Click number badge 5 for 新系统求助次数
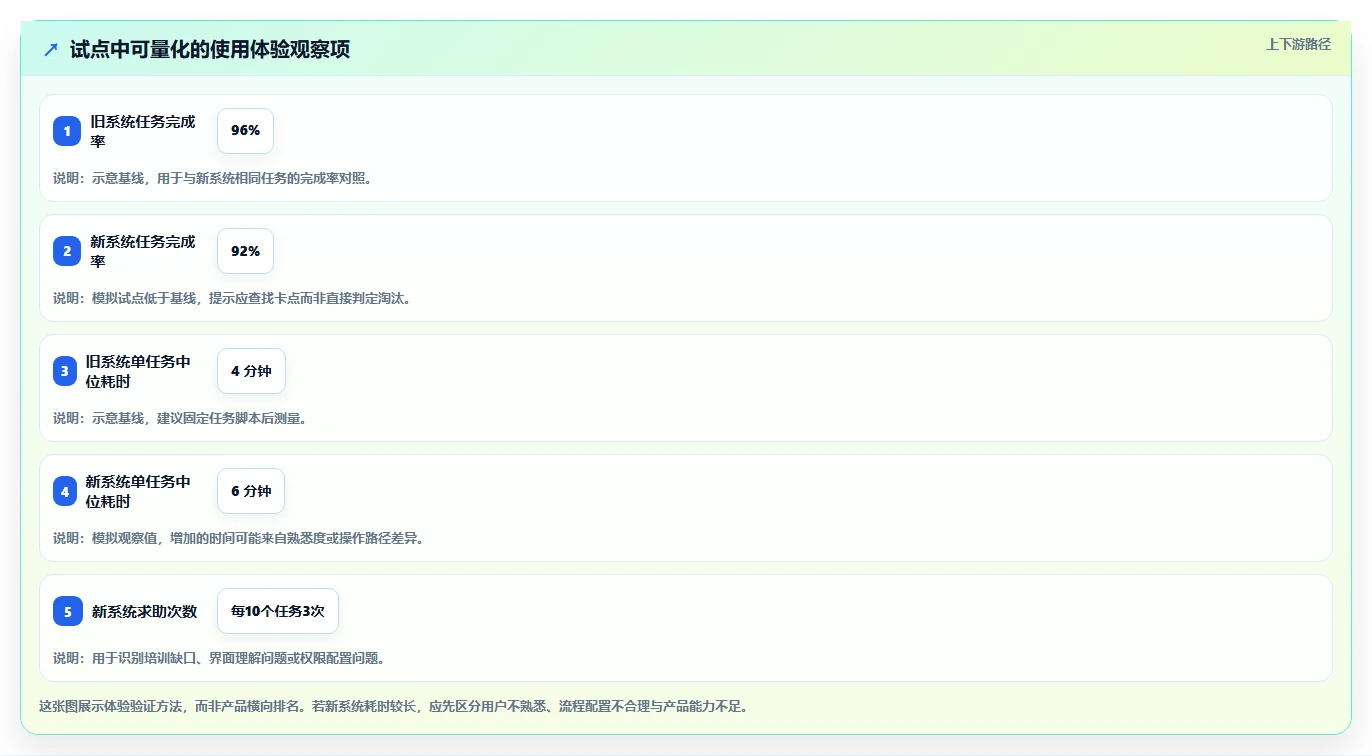The height and width of the screenshot is (756, 1372). (68, 611)
